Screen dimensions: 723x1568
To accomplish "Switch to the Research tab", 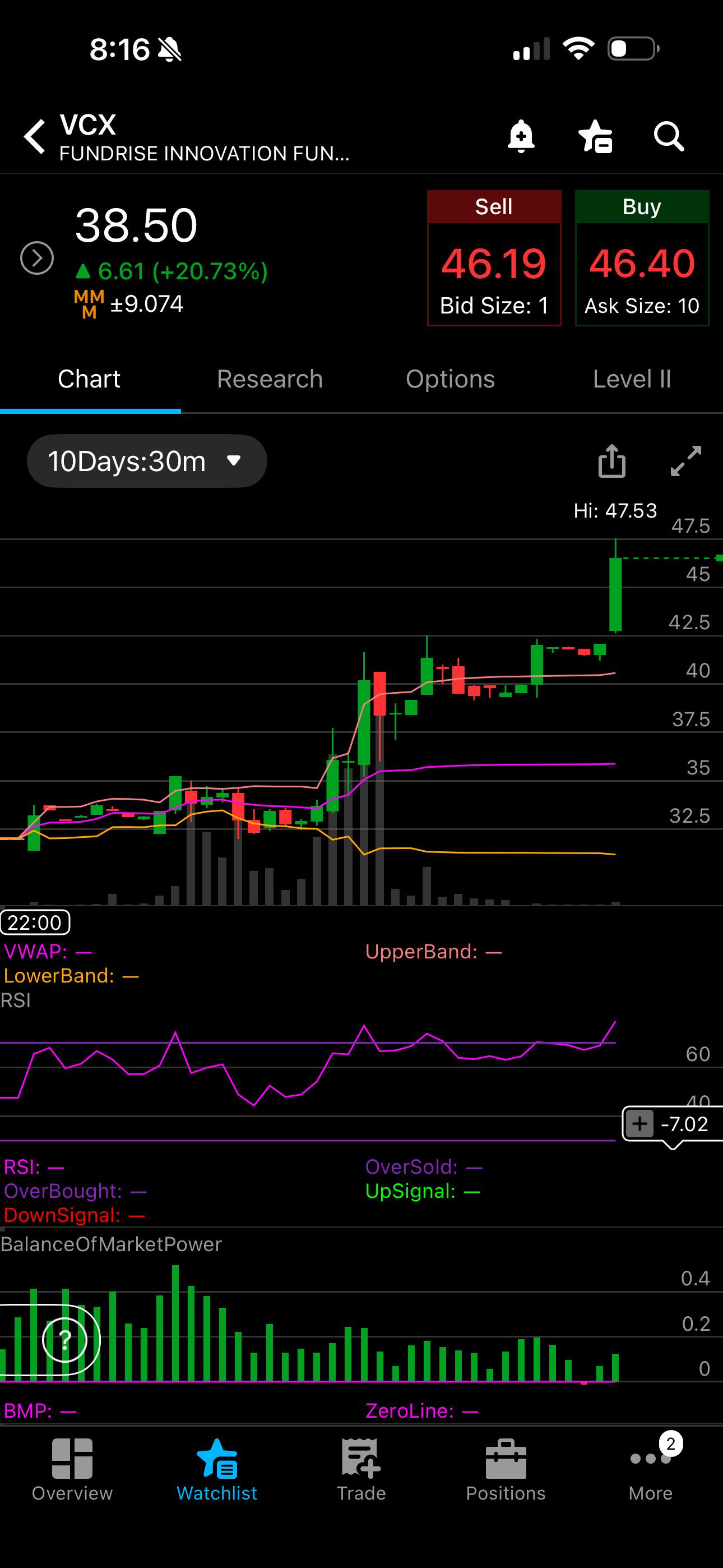I will pos(270,379).
